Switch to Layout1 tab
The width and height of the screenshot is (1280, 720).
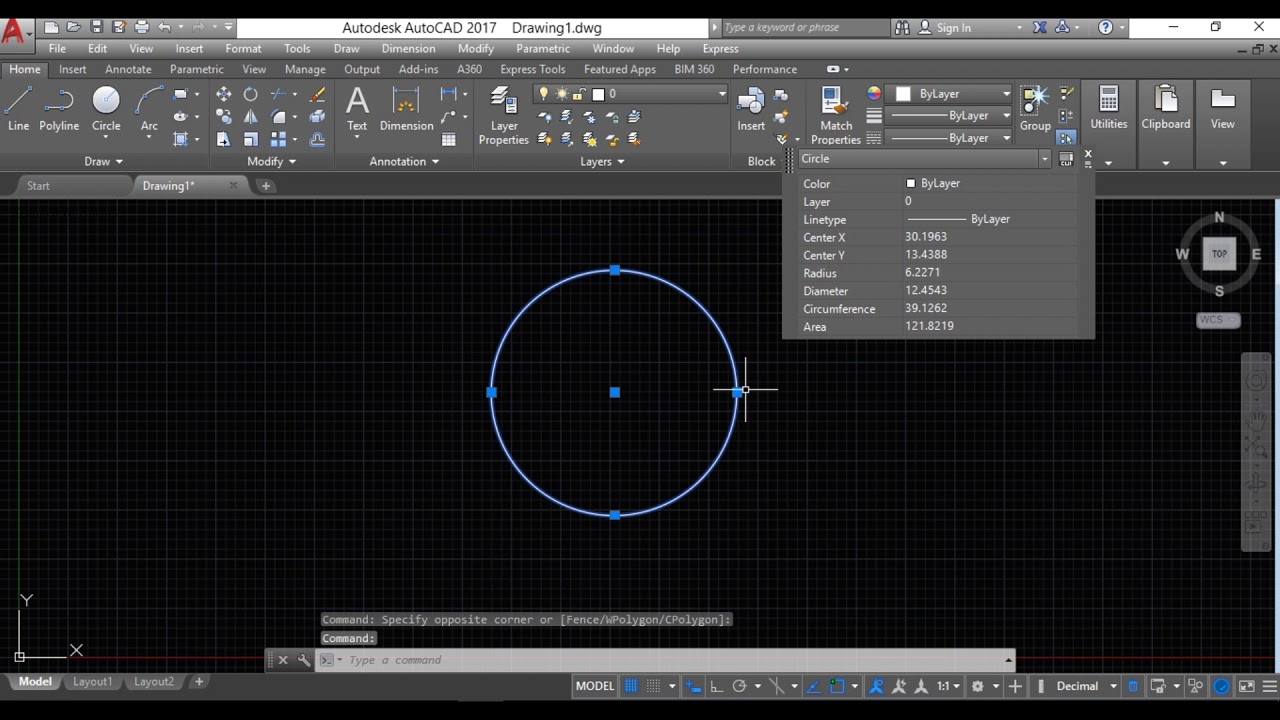pyautogui.click(x=92, y=682)
